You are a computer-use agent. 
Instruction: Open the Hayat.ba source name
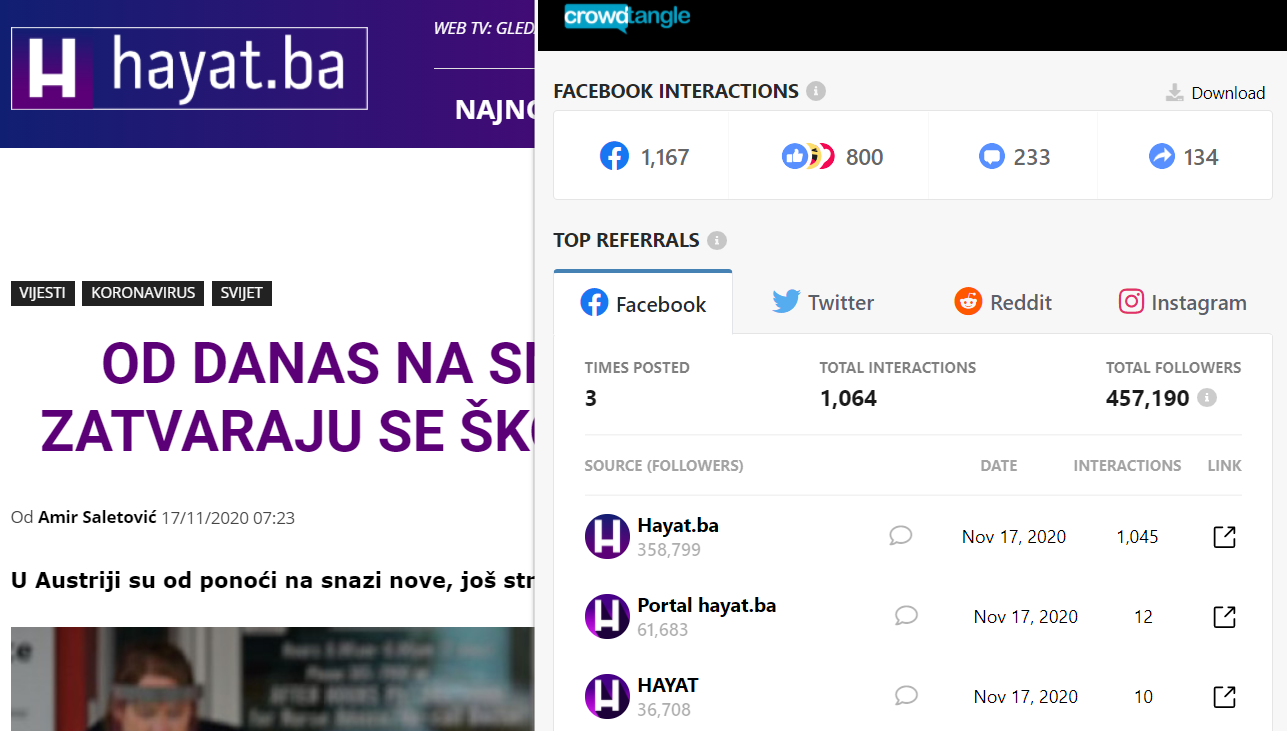tap(678, 525)
